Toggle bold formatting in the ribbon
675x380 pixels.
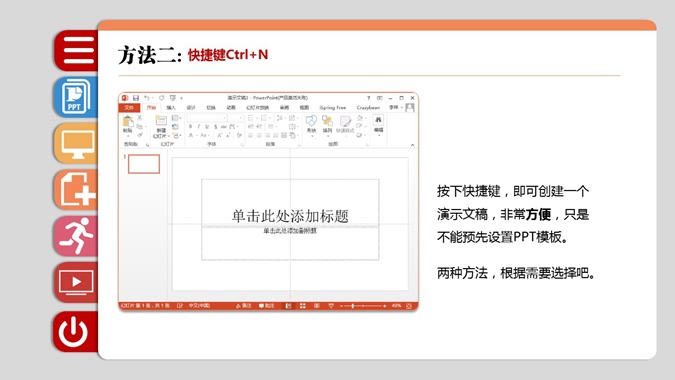[x=190, y=127]
